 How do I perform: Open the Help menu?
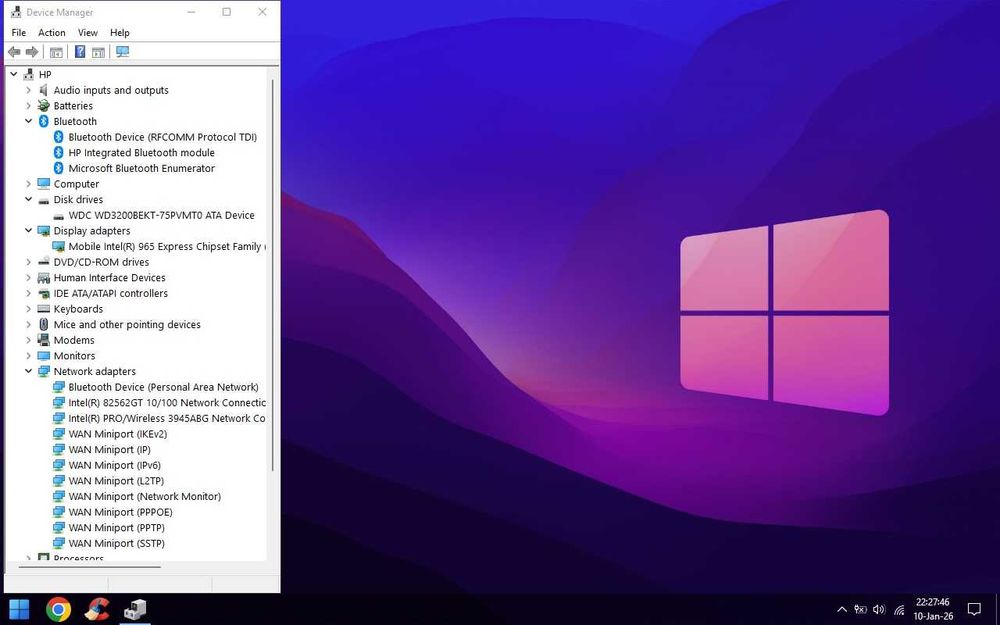click(119, 33)
